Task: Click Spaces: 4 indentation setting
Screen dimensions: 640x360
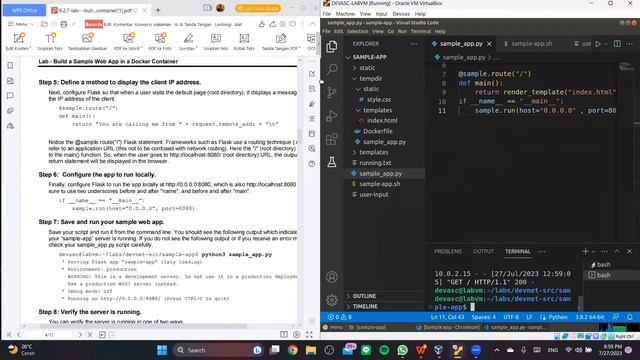Action: [x=484, y=317]
